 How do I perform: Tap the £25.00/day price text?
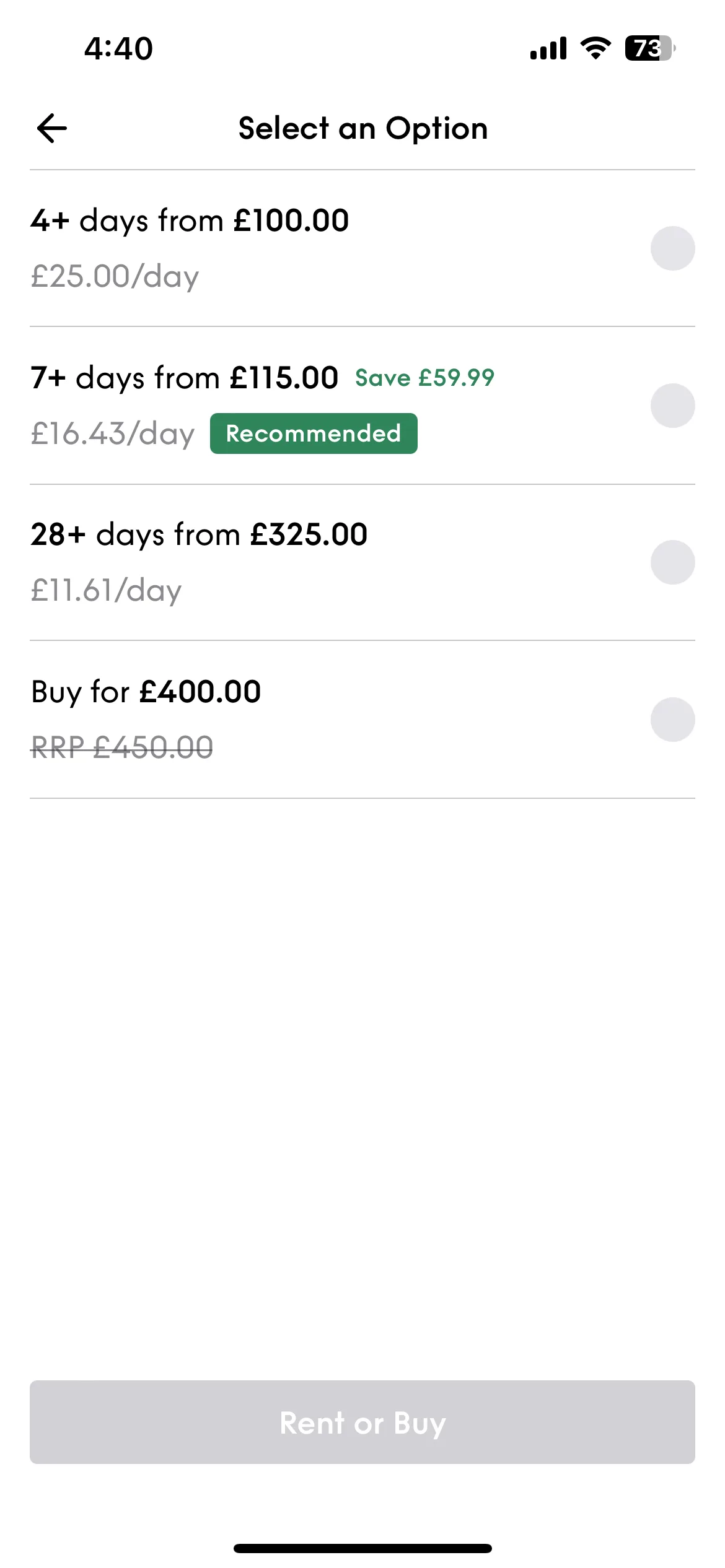[115, 276]
